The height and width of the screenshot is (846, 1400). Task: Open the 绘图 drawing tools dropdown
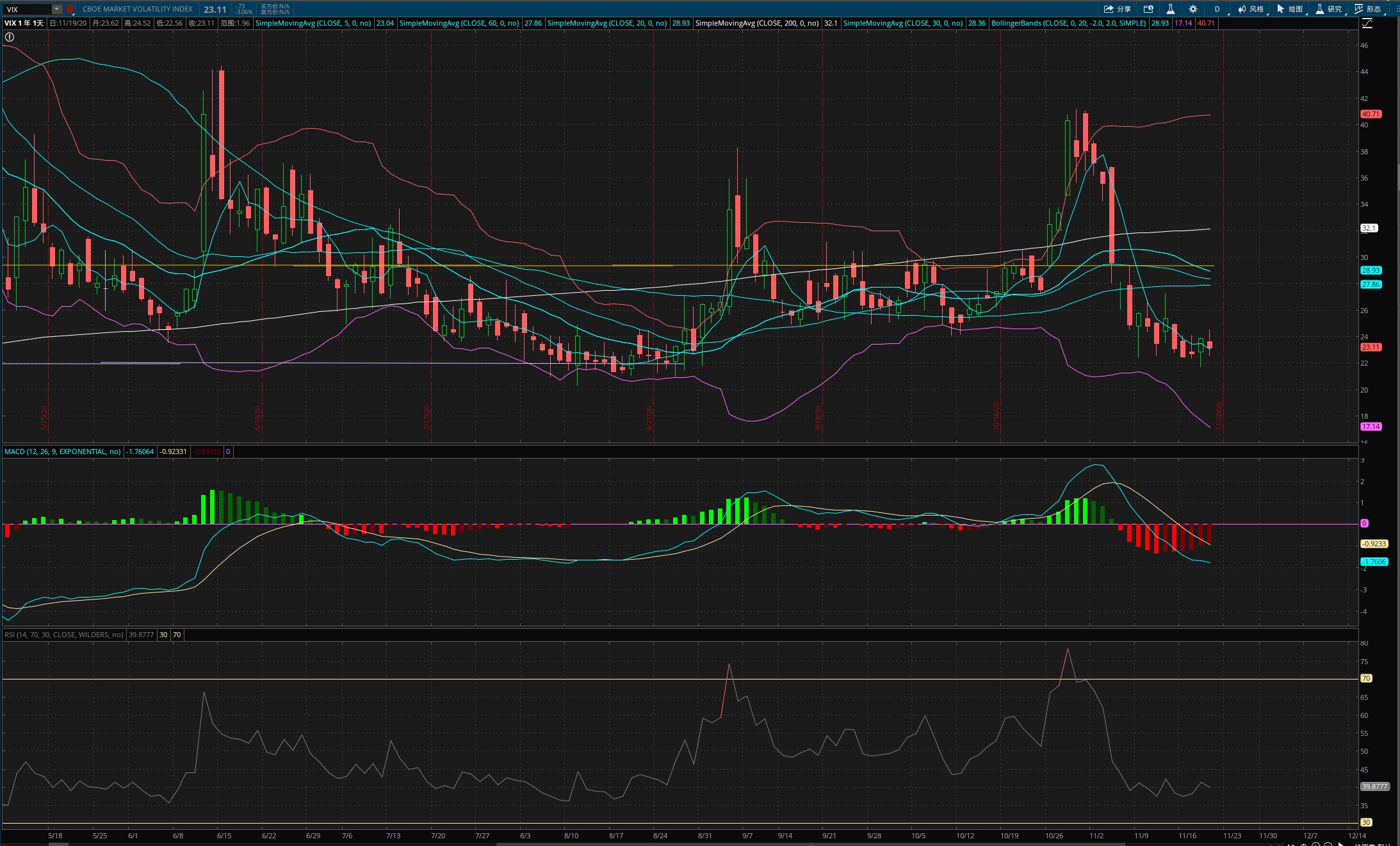coord(1290,9)
